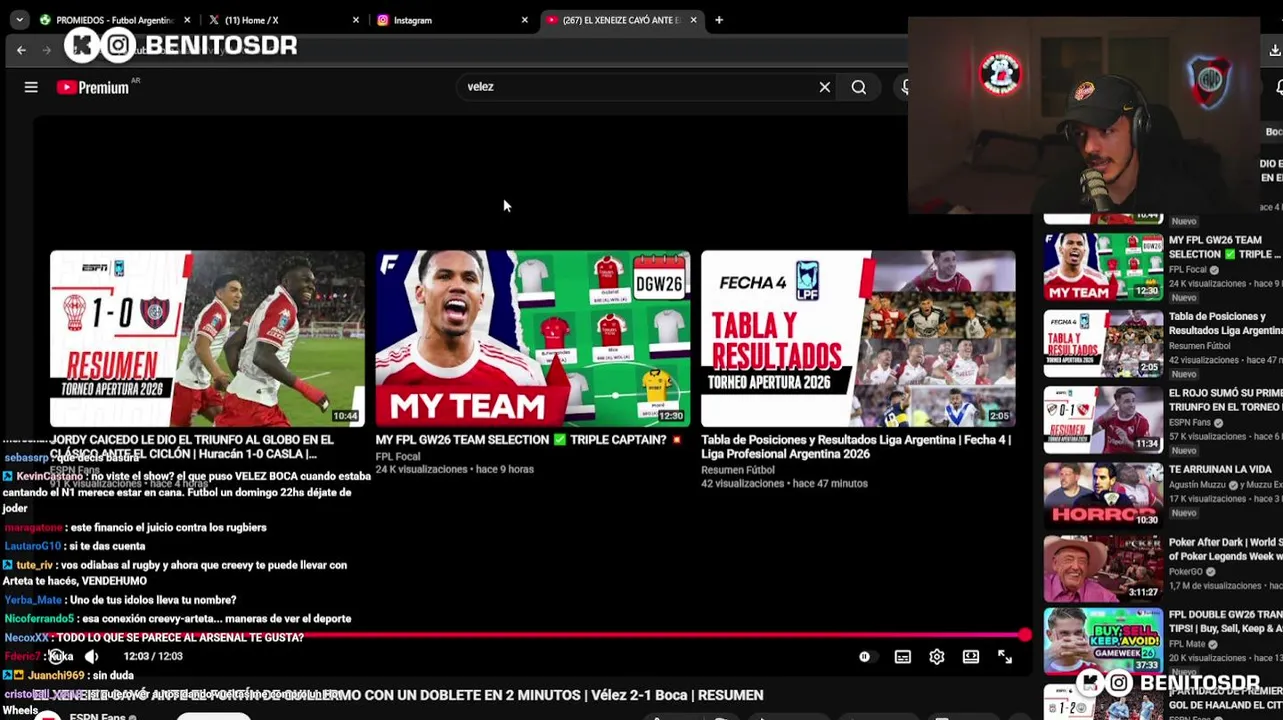Switch to the (11) Home / X tab
This screenshot has height=720, width=1283.
coord(282,20)
